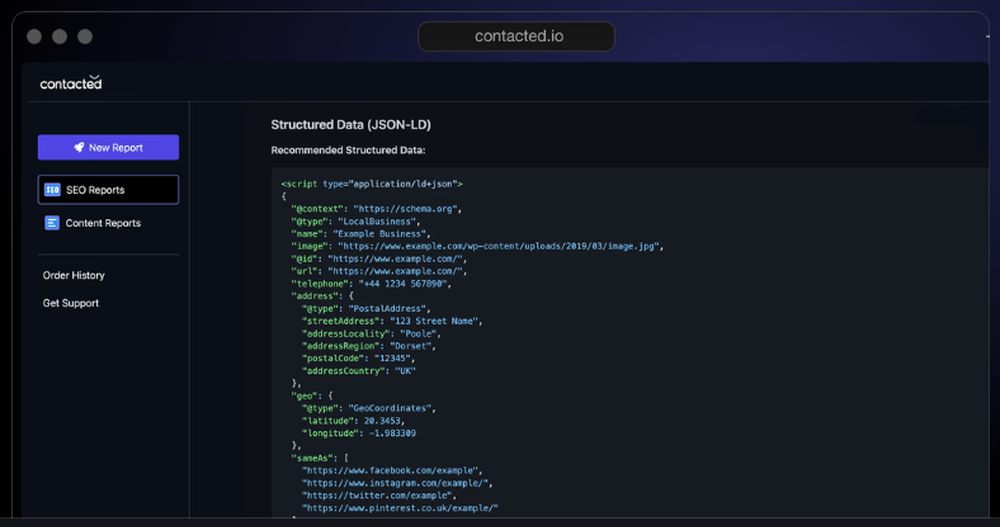Click the "geo": { line
Image resolution: width=1000 pixels, height=527 pixels.
312,396
